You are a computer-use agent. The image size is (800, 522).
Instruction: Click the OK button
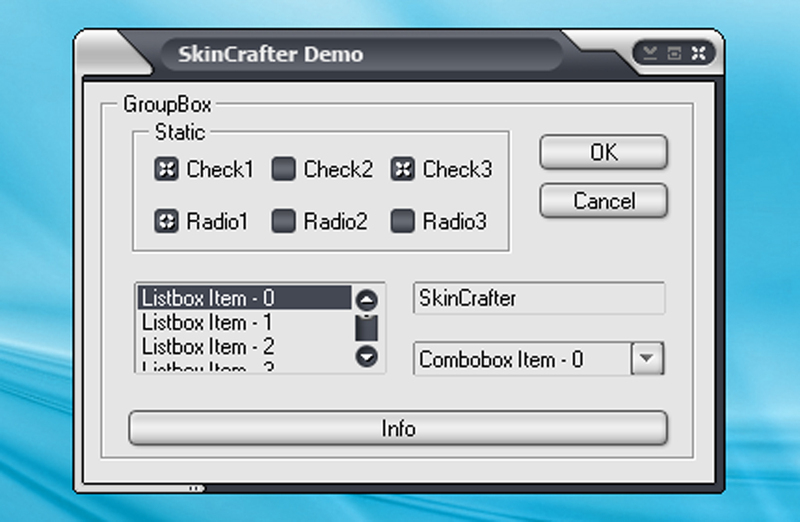[604, 152]
